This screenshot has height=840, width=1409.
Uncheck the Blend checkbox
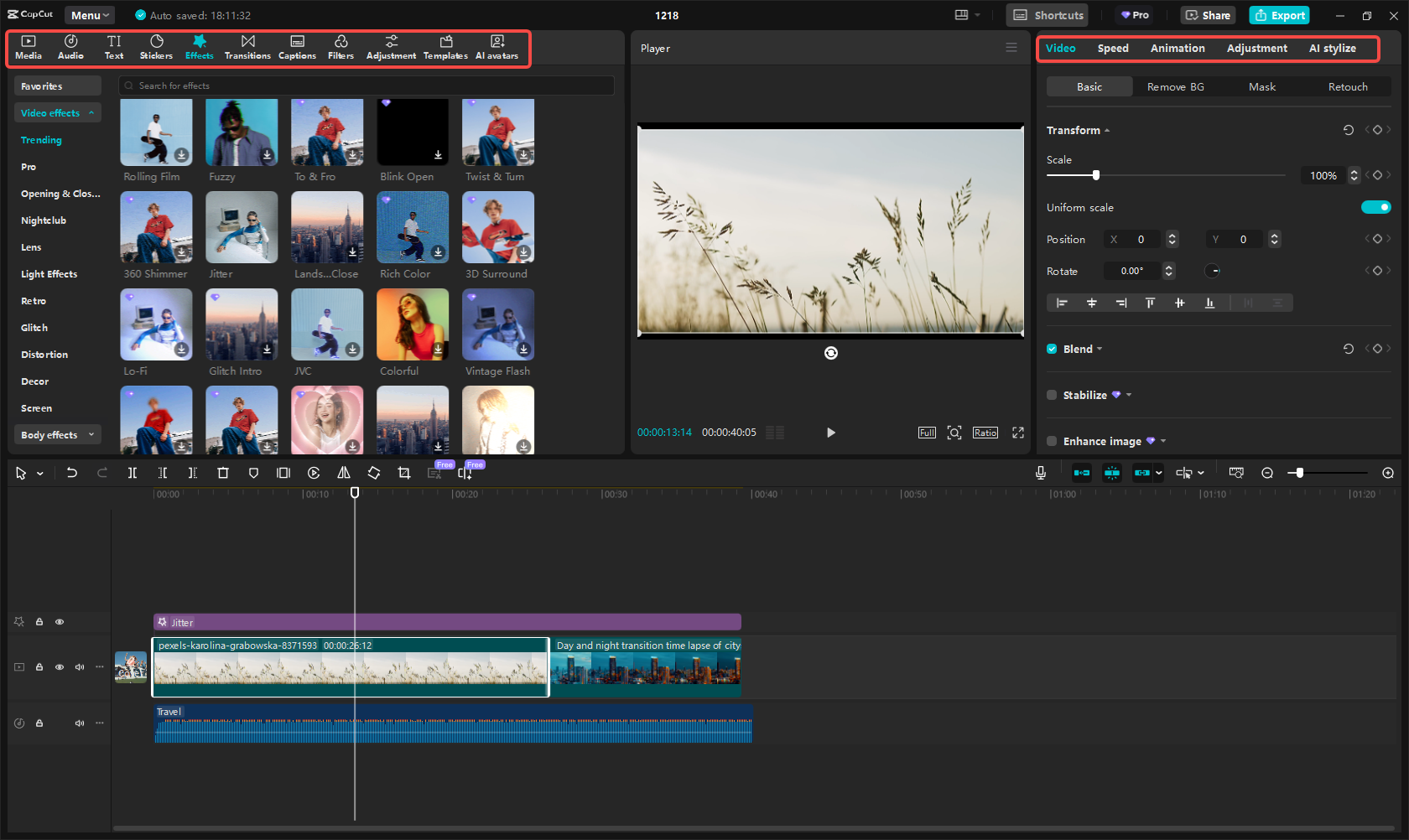click(x=1052, y=349)
